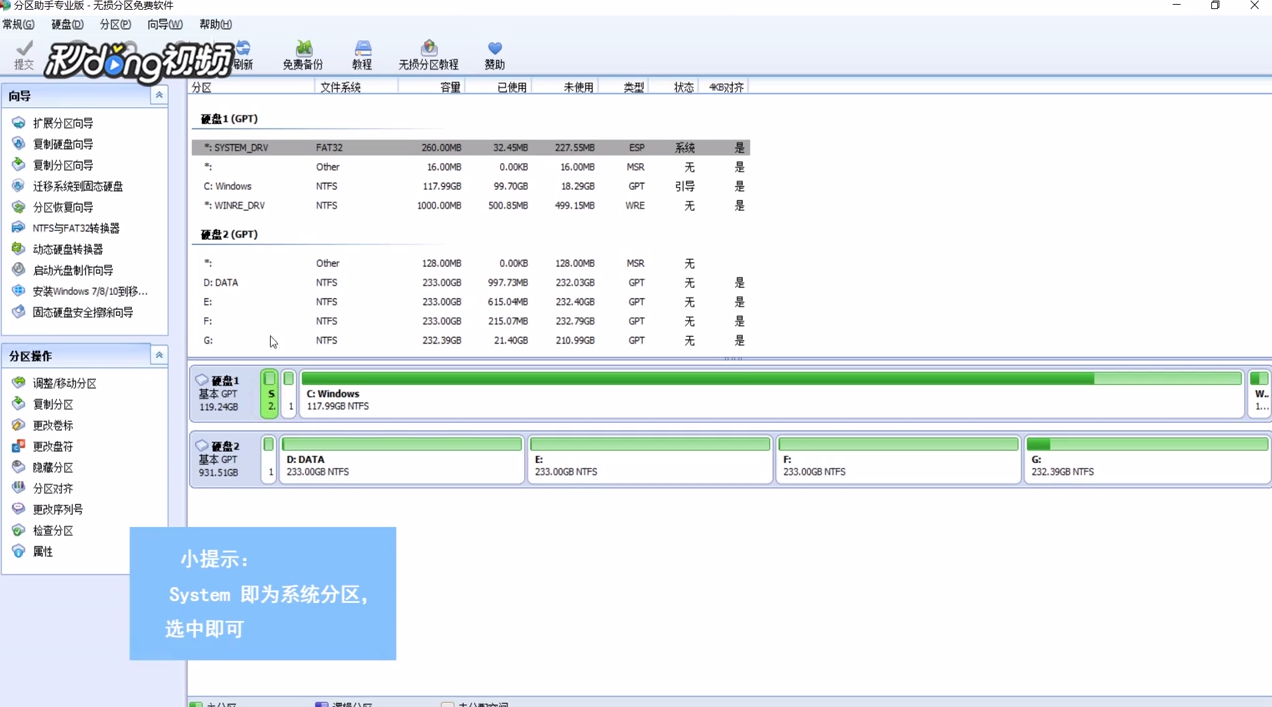Sort by 未使用 column header
1272x707 pixels.
(565, 87)
